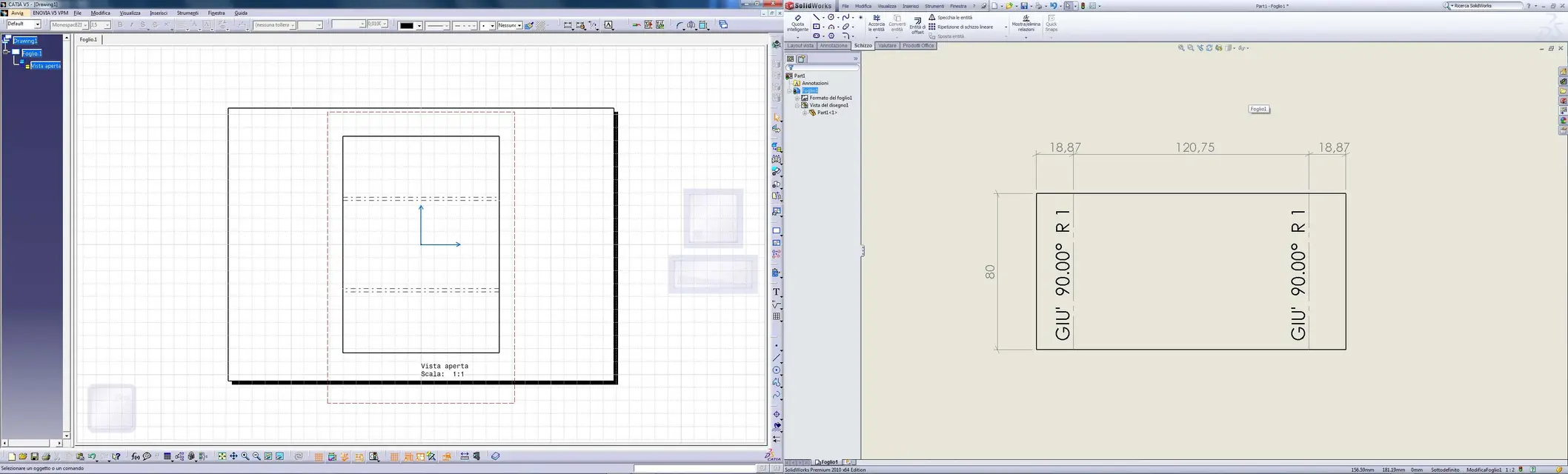
Task: Select Drawing1 in the CATIA tree
Action: tap(25, 41)
